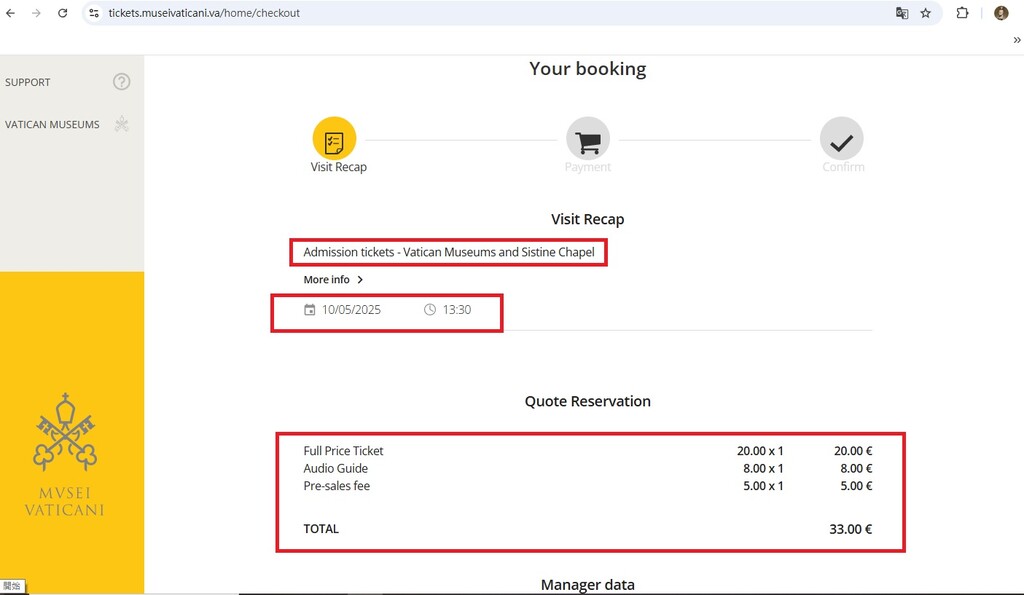Click the Your booking heading
Screen dimensions: 1024x595
[587, 69]
